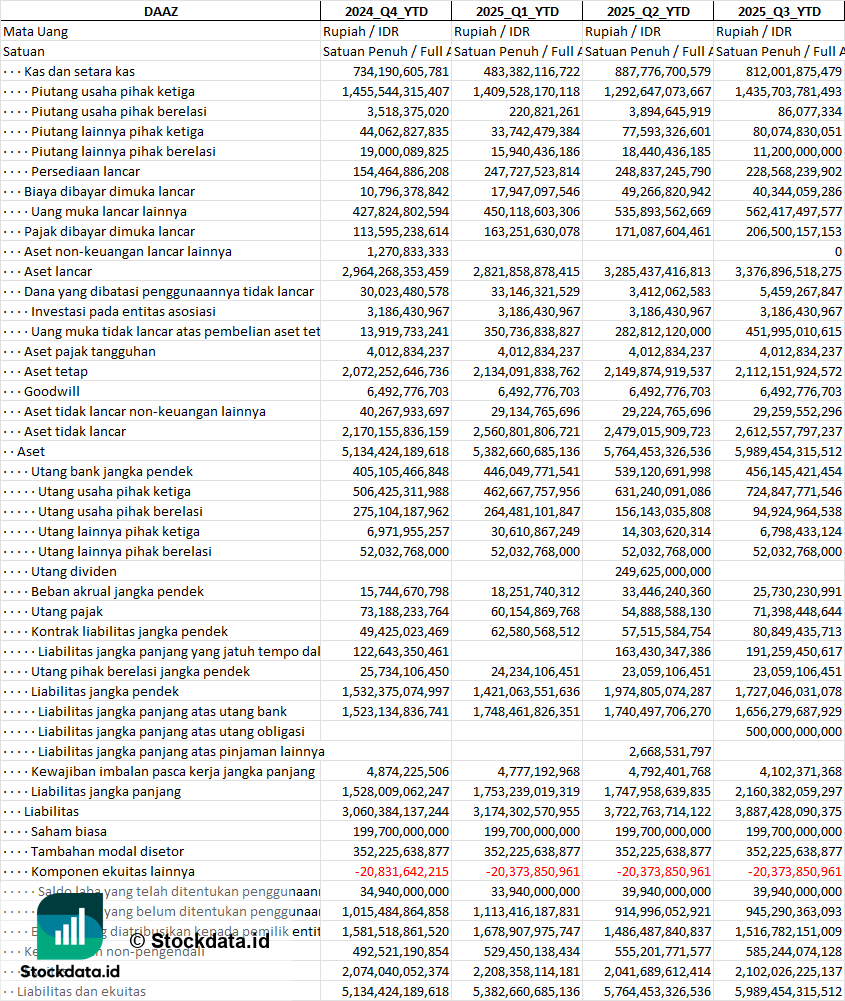Select Utang pihak berelasi jangka pendek
This screenshot has height=1001, width=845.
[x=140, y=672]
